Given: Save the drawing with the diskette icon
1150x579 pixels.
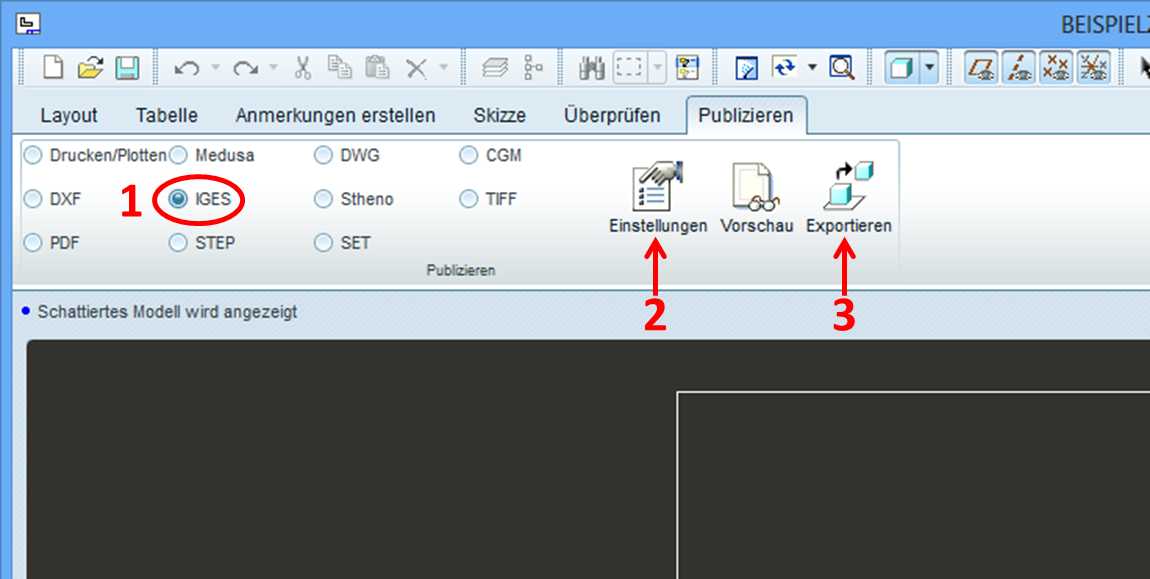Looking at the screenshot, I should pyautogui.click(x=126, y=68).
